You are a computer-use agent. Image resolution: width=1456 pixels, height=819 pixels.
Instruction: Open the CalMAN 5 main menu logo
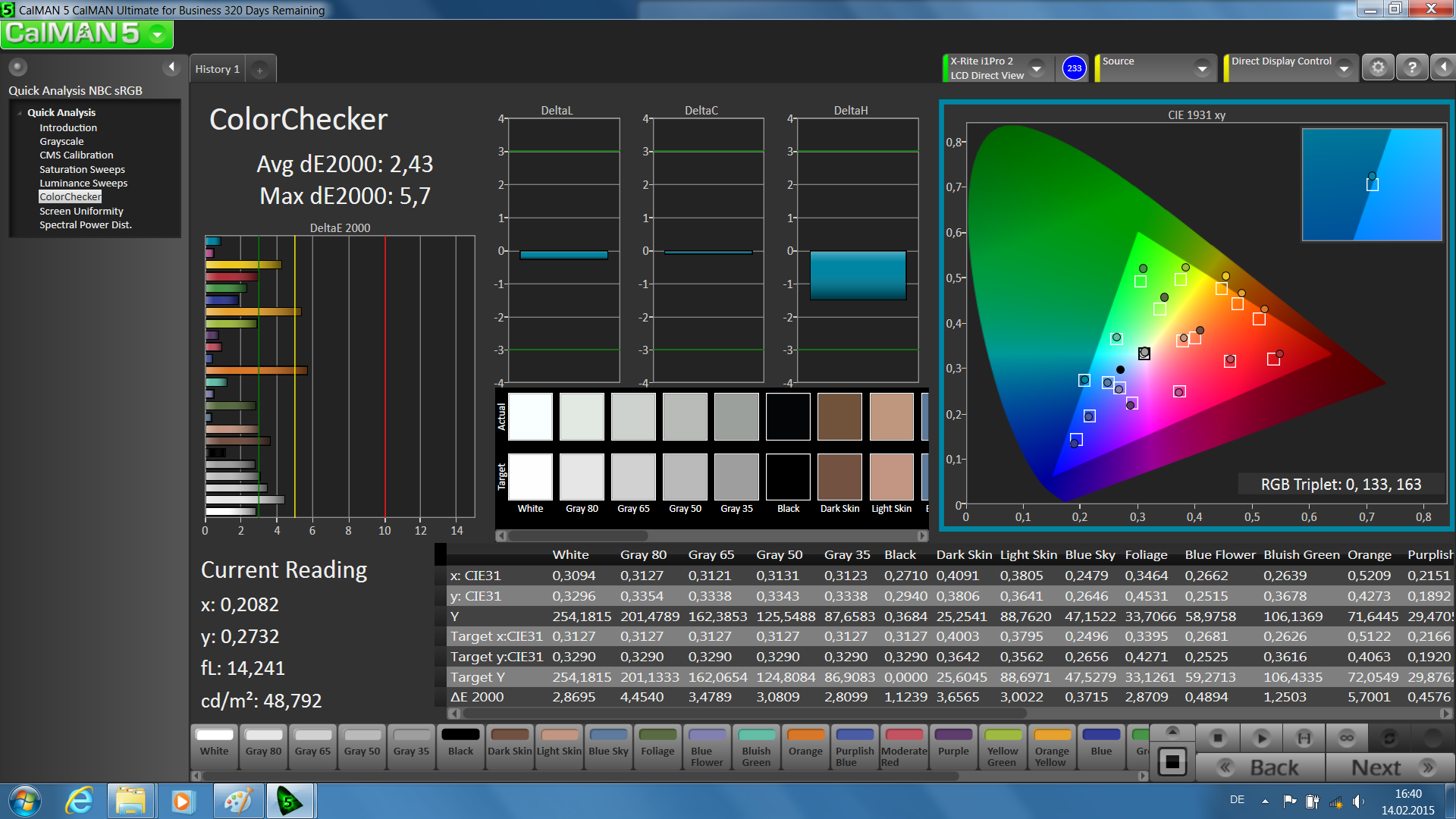point(86,34)
